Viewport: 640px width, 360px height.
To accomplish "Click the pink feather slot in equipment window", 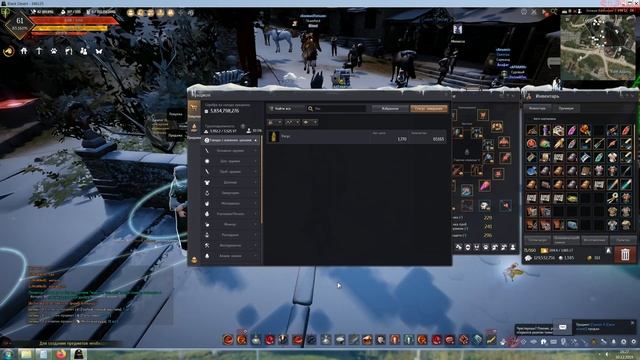I will (x=484, y=186).
